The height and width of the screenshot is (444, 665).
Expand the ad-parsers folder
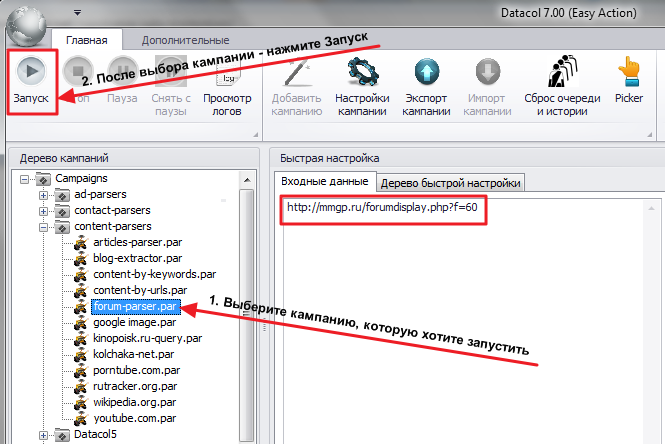[x=43, y=195]
